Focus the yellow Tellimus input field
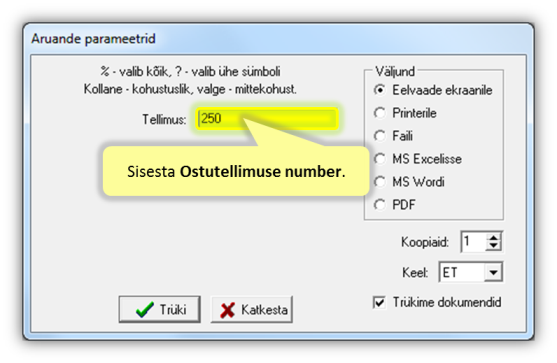 [x=267, y=118]
